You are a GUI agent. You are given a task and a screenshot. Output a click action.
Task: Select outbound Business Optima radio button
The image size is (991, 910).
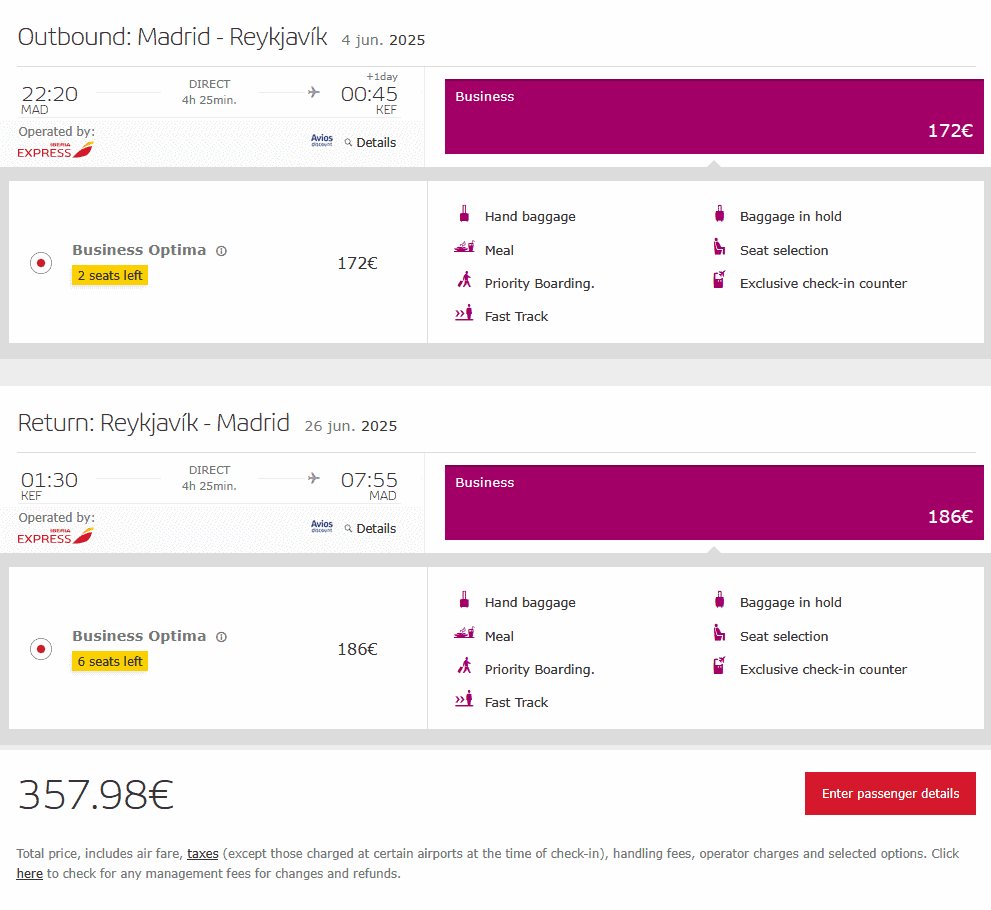41,264
